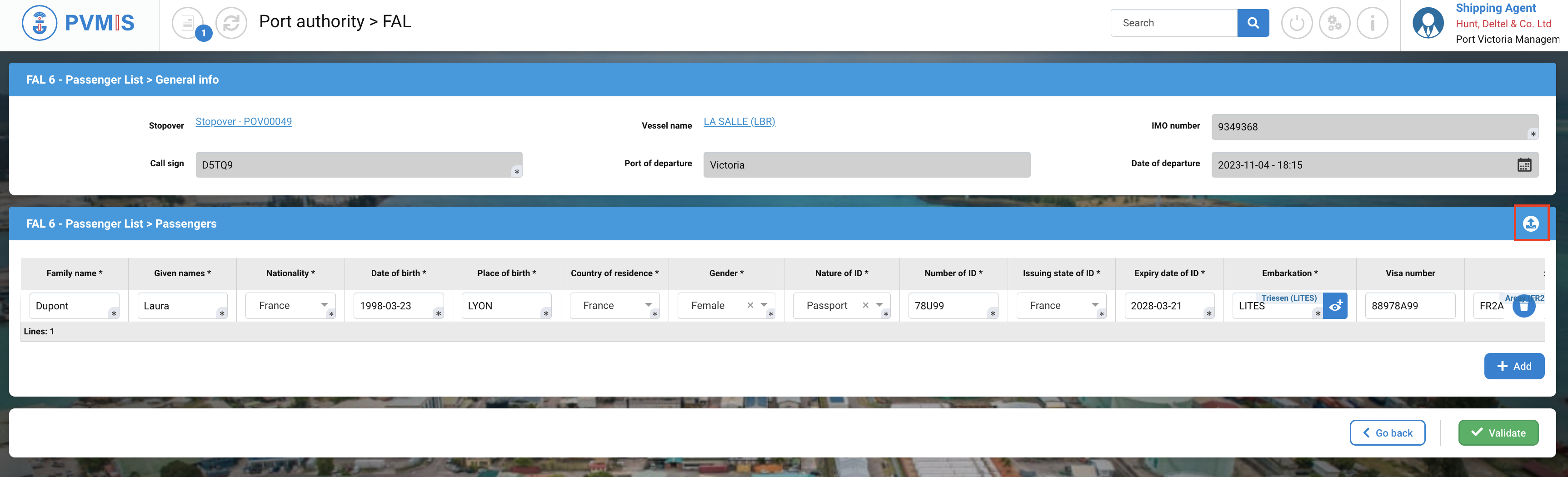Click the information icon in header

tap(1372, 23)
